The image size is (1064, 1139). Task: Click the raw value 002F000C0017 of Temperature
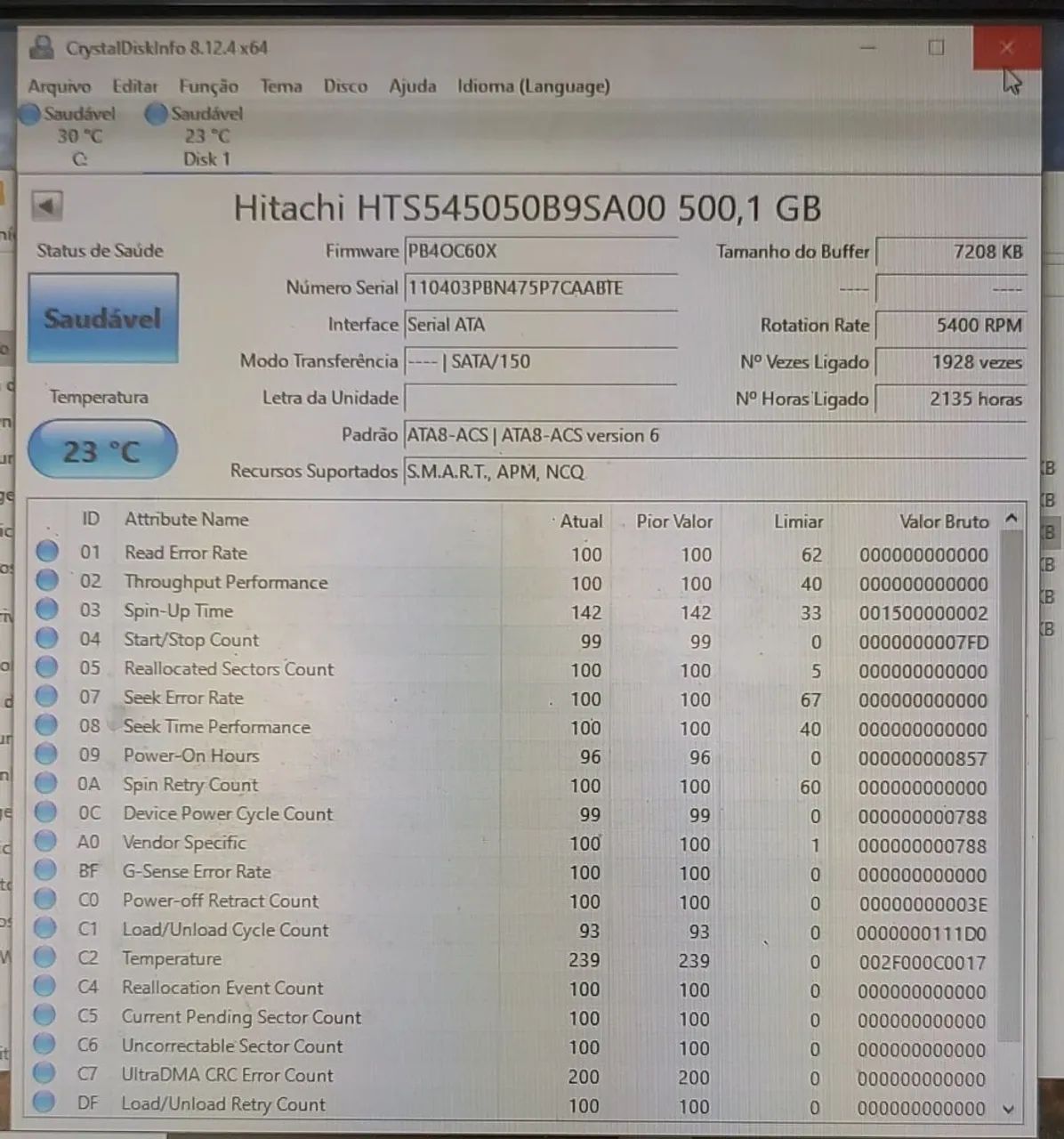point(923,963)
